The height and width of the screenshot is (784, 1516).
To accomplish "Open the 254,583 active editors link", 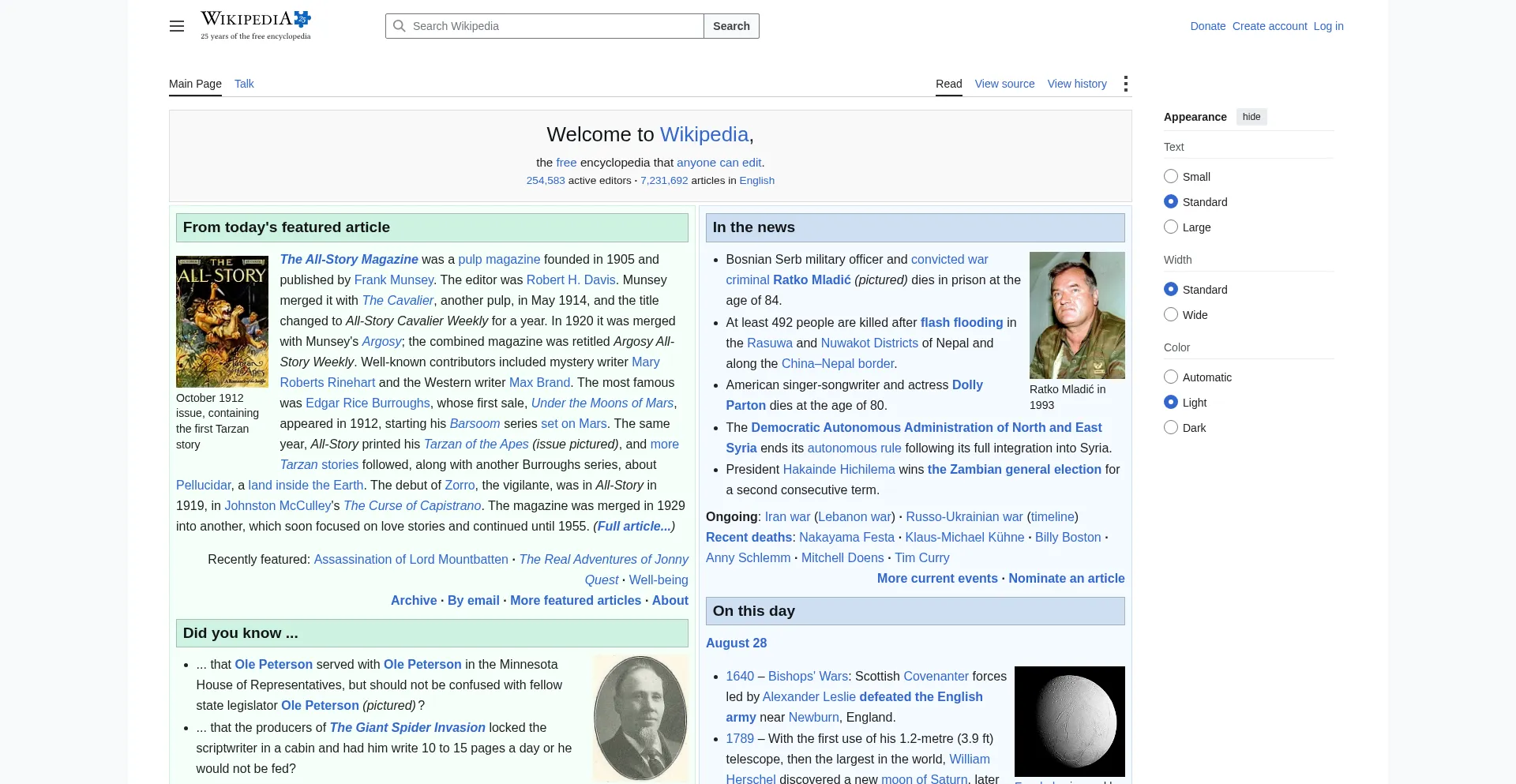I will pyautogui.click(x=546, y=180).
